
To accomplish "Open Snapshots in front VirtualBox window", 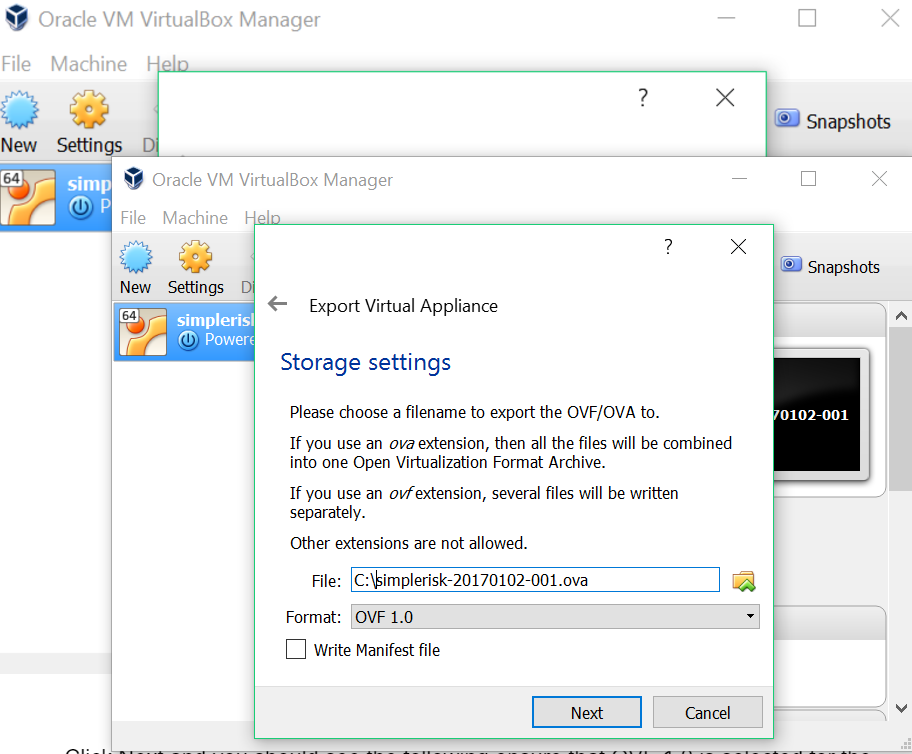I will click(831, 266).
